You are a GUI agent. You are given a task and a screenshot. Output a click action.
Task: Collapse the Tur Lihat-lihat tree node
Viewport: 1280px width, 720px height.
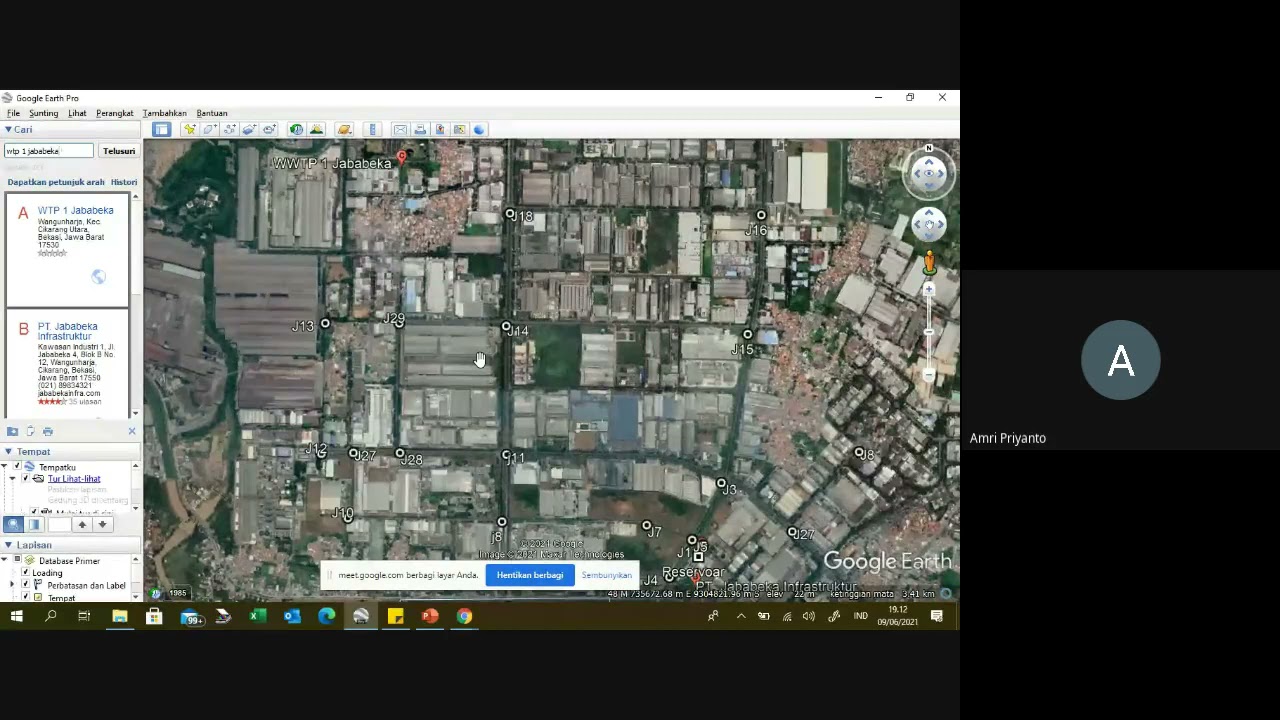[x=13, y=479]
